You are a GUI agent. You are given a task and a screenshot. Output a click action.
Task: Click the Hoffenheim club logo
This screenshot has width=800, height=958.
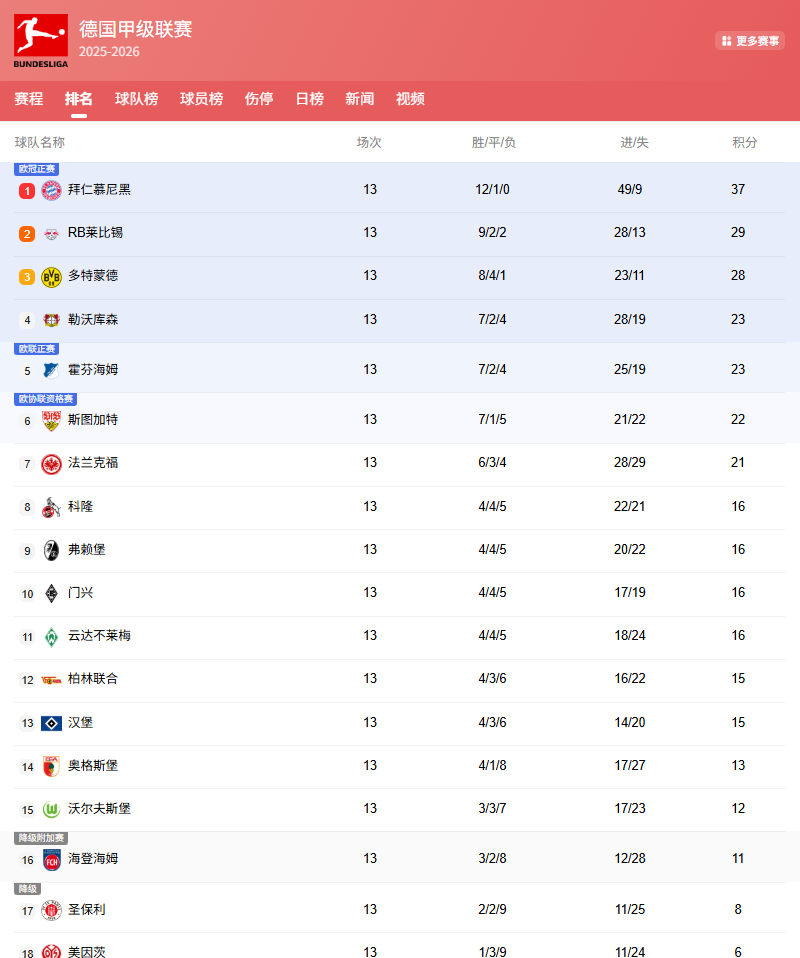[x=51, y=370]
